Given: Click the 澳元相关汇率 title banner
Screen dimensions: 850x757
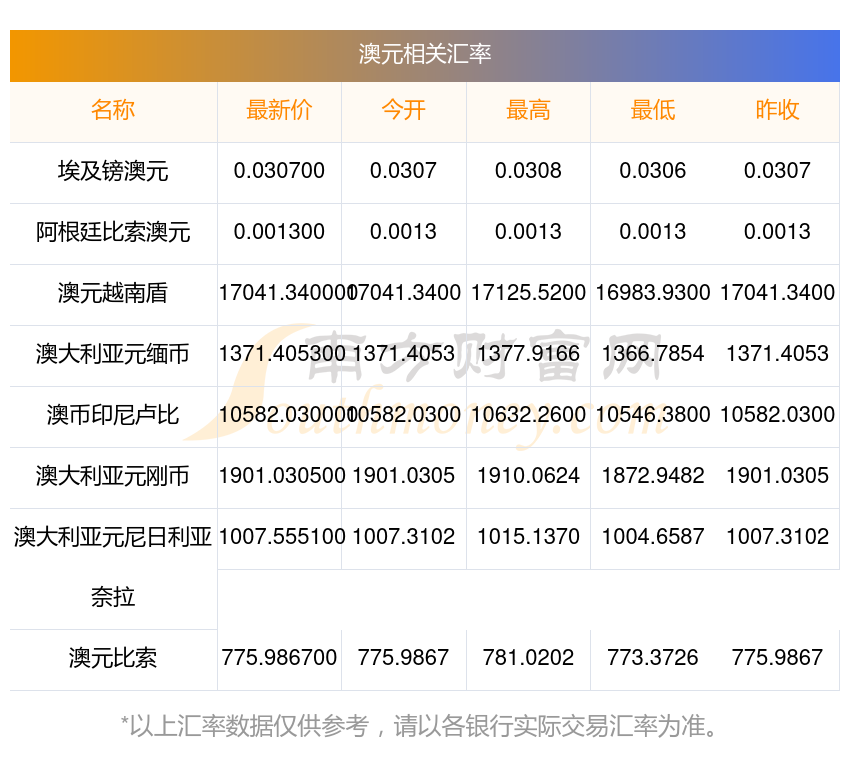Looking at the screenshot, I should [424, 56].
